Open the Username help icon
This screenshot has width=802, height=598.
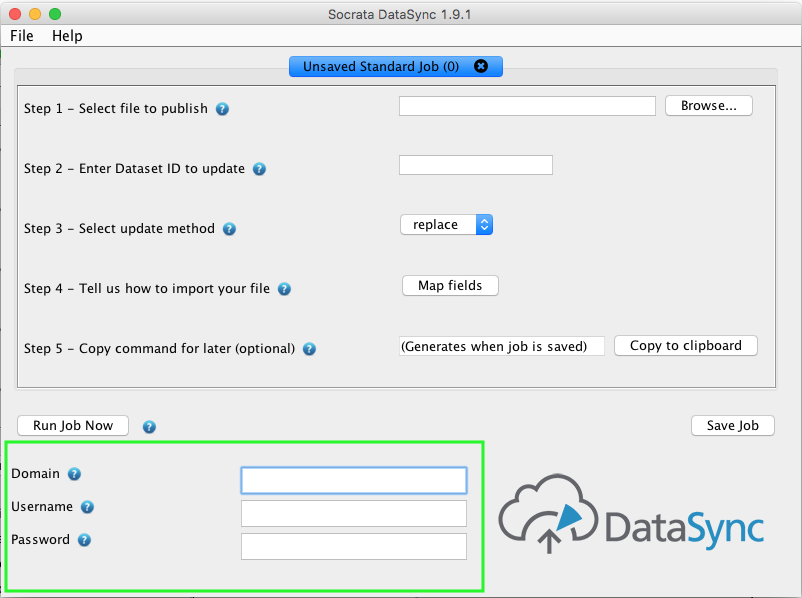pyautogui.click(x=87, y=507)
